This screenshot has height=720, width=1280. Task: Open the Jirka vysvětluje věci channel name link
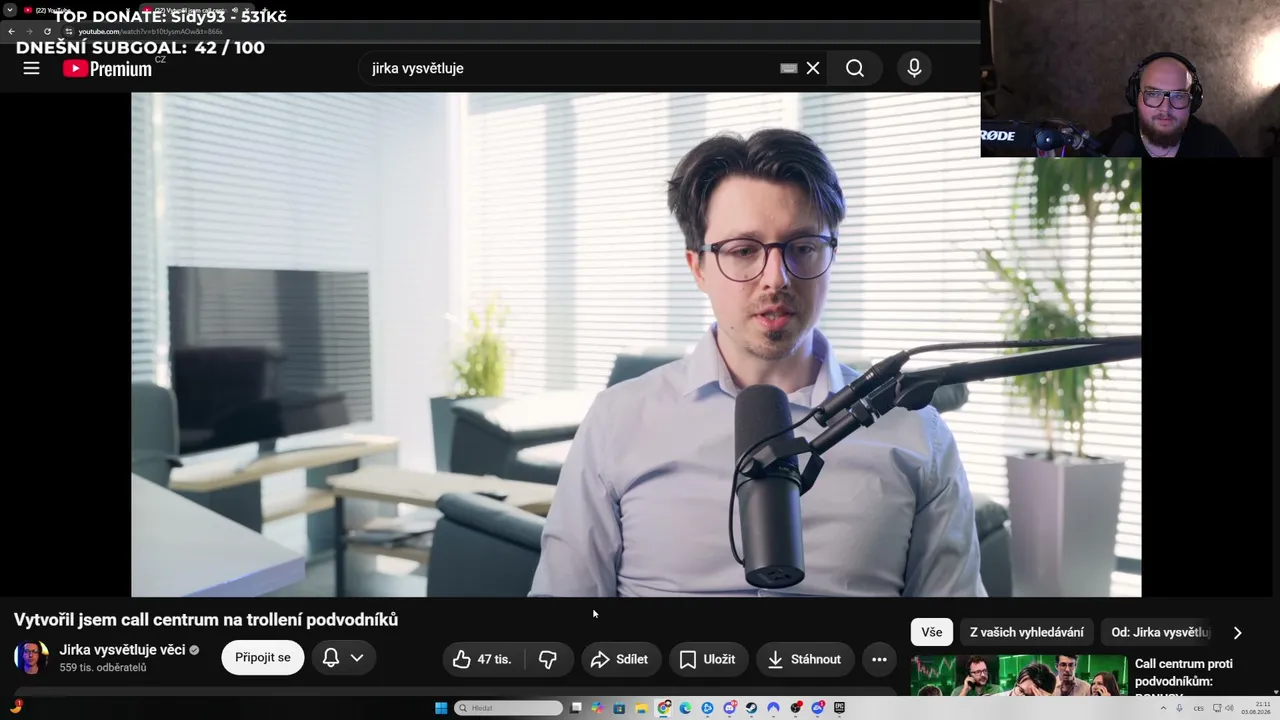point(122,649)
